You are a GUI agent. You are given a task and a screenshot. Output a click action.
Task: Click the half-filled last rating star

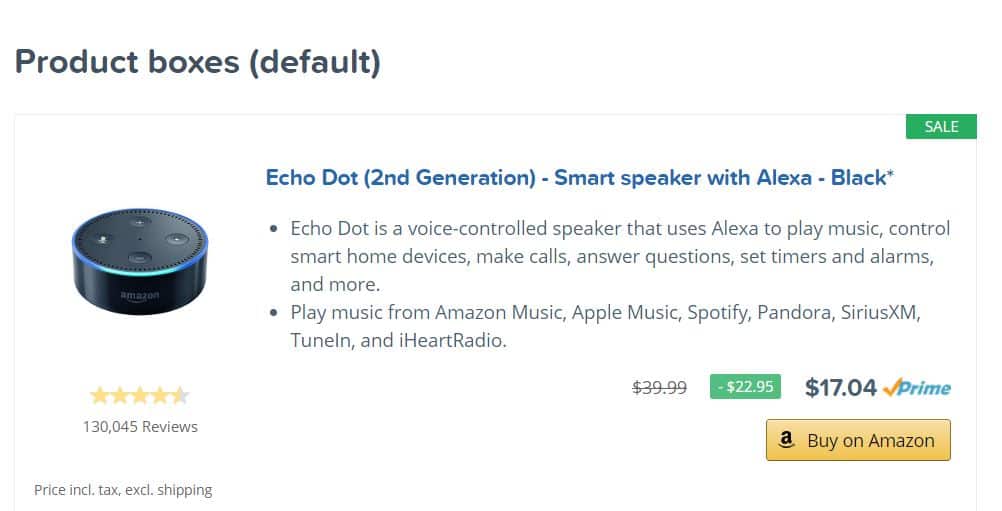pos(180,395)
